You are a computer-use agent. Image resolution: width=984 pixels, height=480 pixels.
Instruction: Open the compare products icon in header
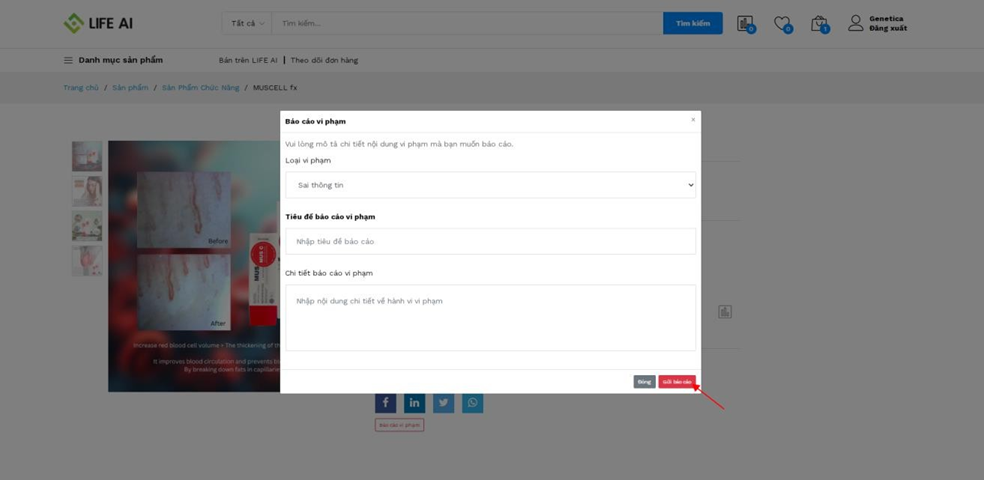pos(745,23)
